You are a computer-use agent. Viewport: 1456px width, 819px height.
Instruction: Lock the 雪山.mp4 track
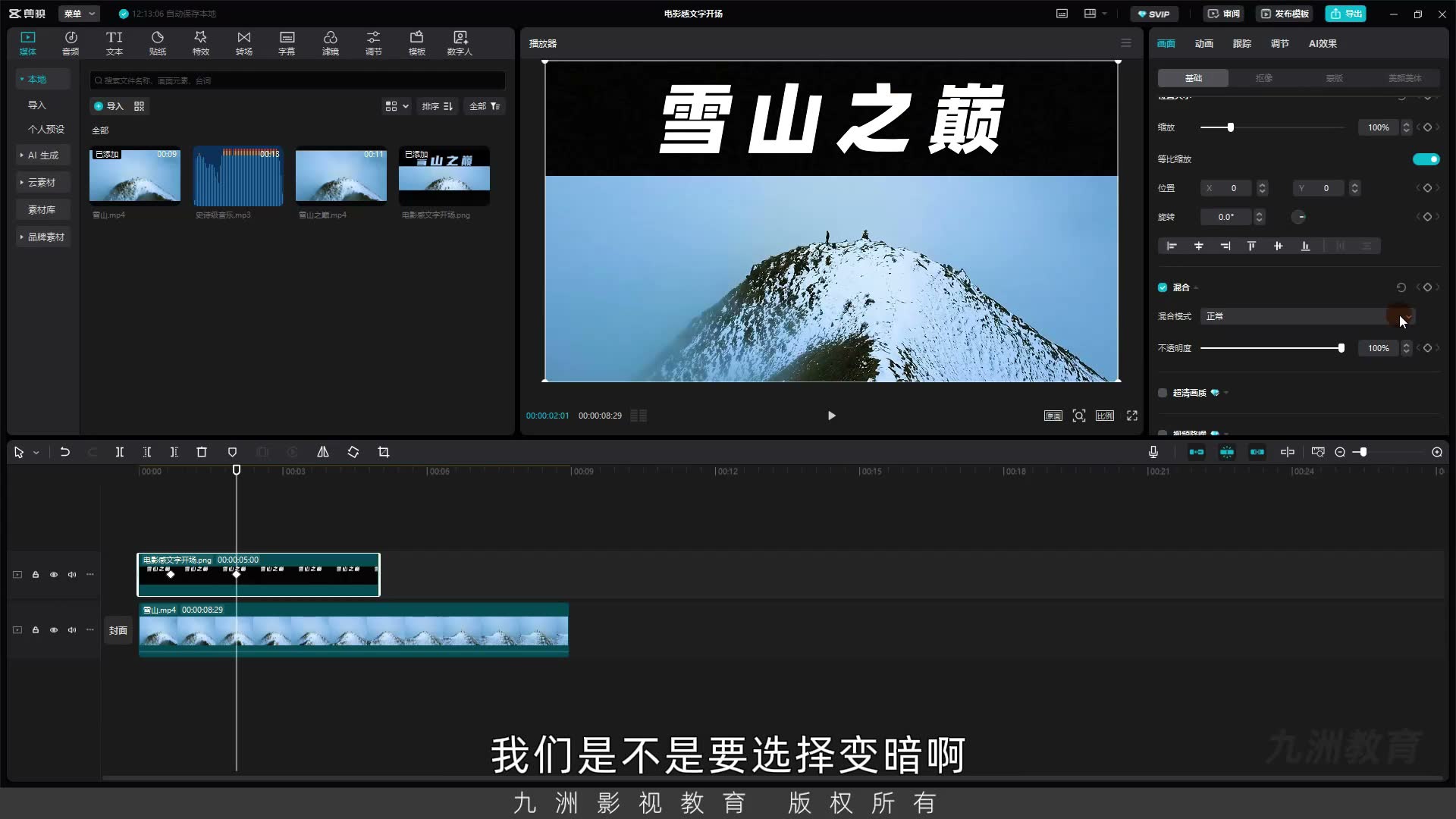[36, 630]
